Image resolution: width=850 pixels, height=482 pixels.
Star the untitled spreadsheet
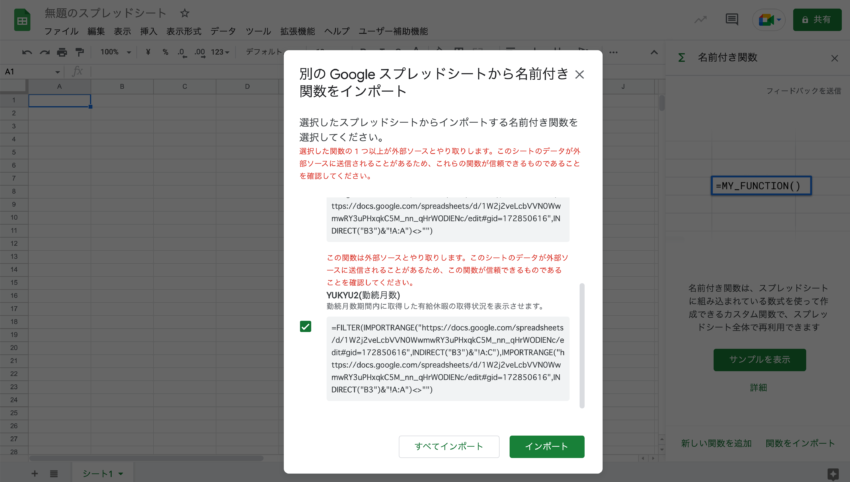184,14
